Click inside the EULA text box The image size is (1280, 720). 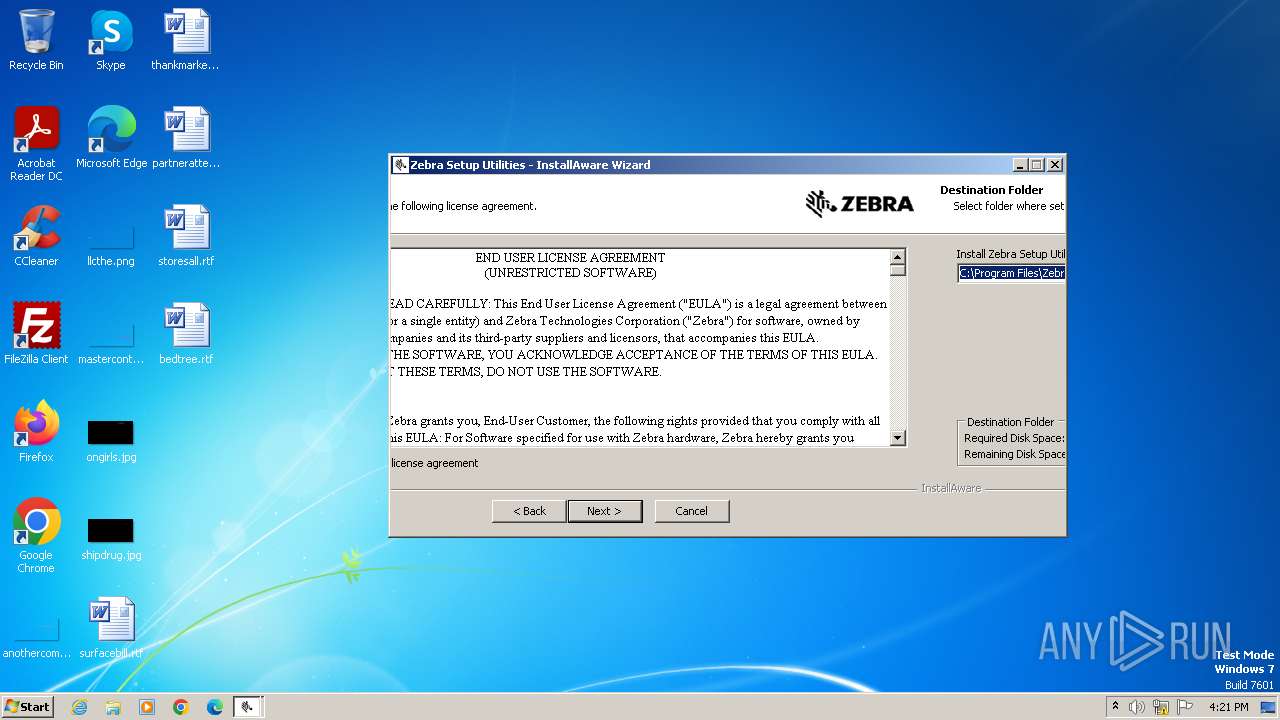point(639,347)
